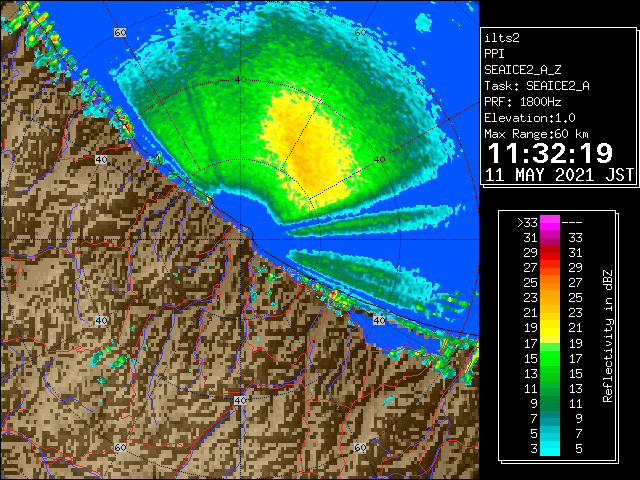Click the 'Reflectivity in dBZ' legend title
The image size is (640, 480).
(x=608, y=336)
